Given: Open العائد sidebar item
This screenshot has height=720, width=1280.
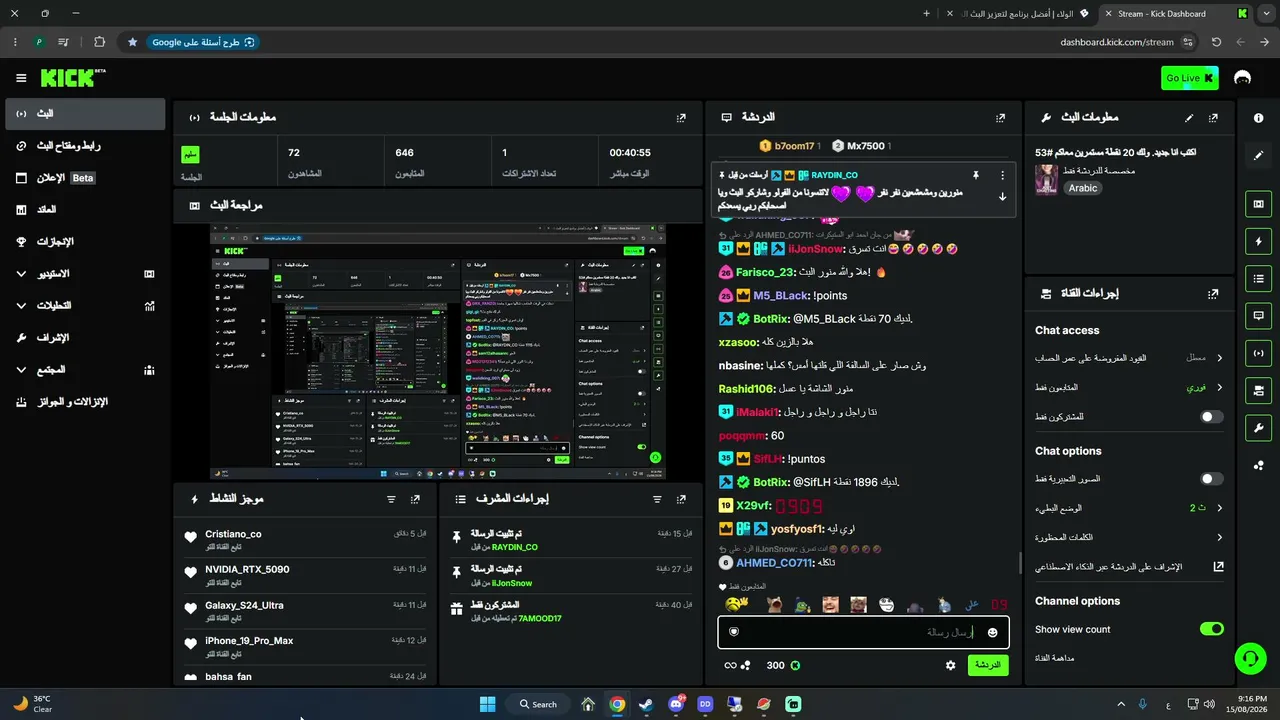Looking at the screenshot, I should click(85, 210).
